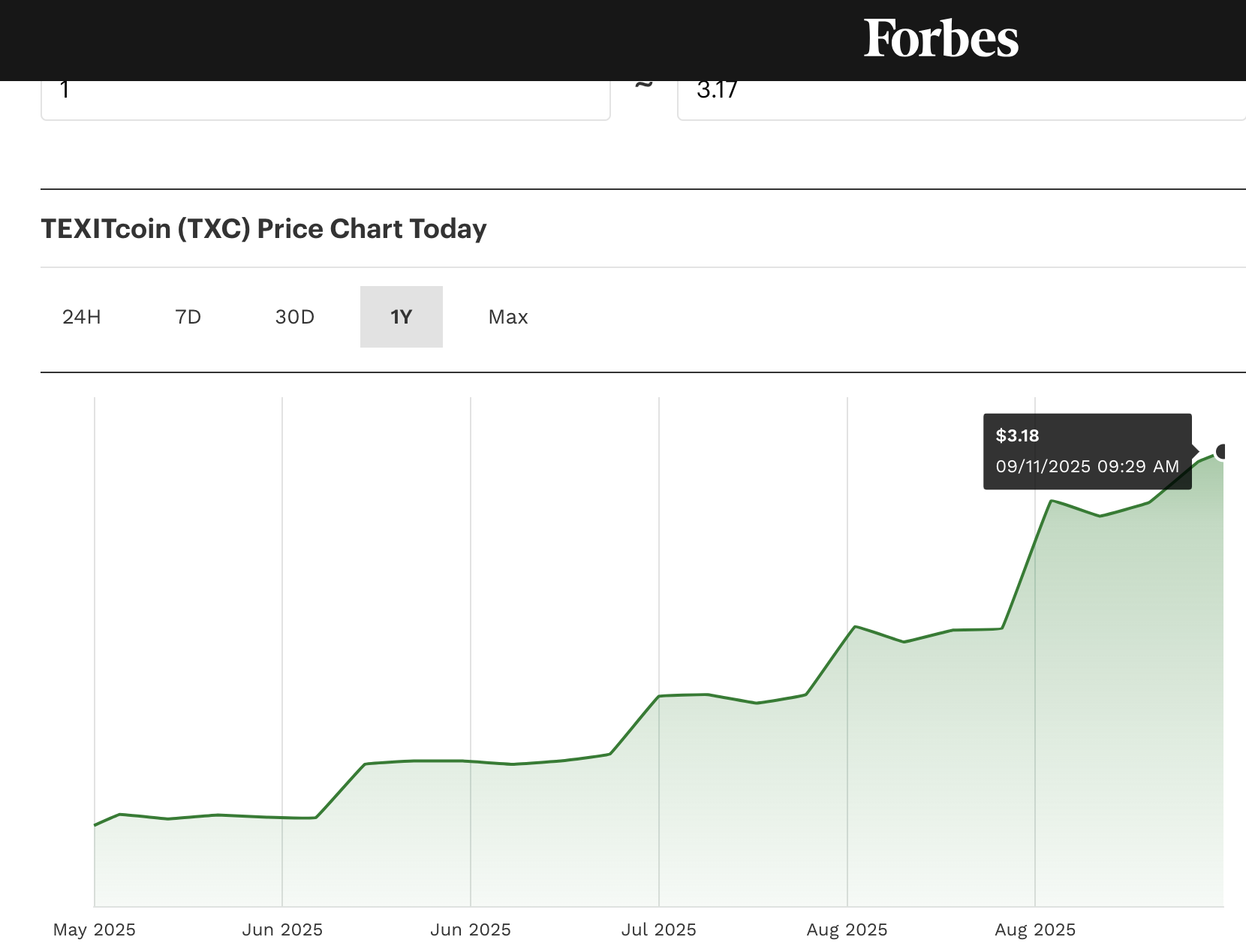The width and height of the screenshot is (1246, 952).
Task: Click the first Aug 2025 axis label
Action: coord(847,929)
